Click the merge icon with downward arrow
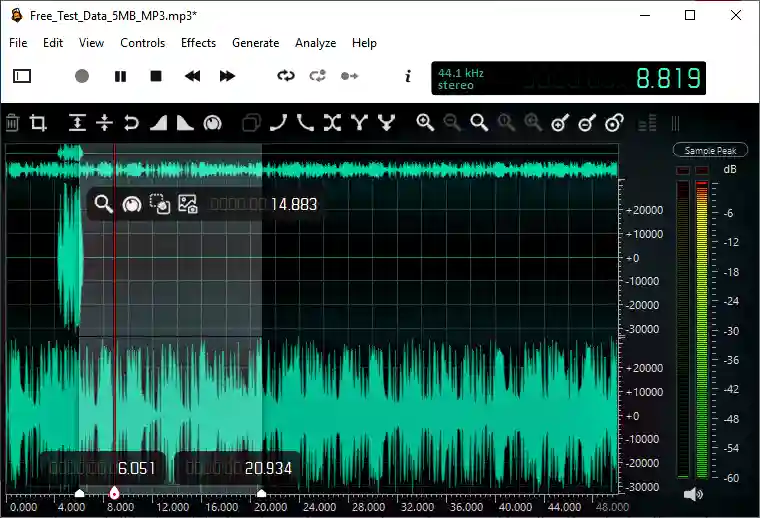This screenshot has height=518, width=760. [386, 123]
